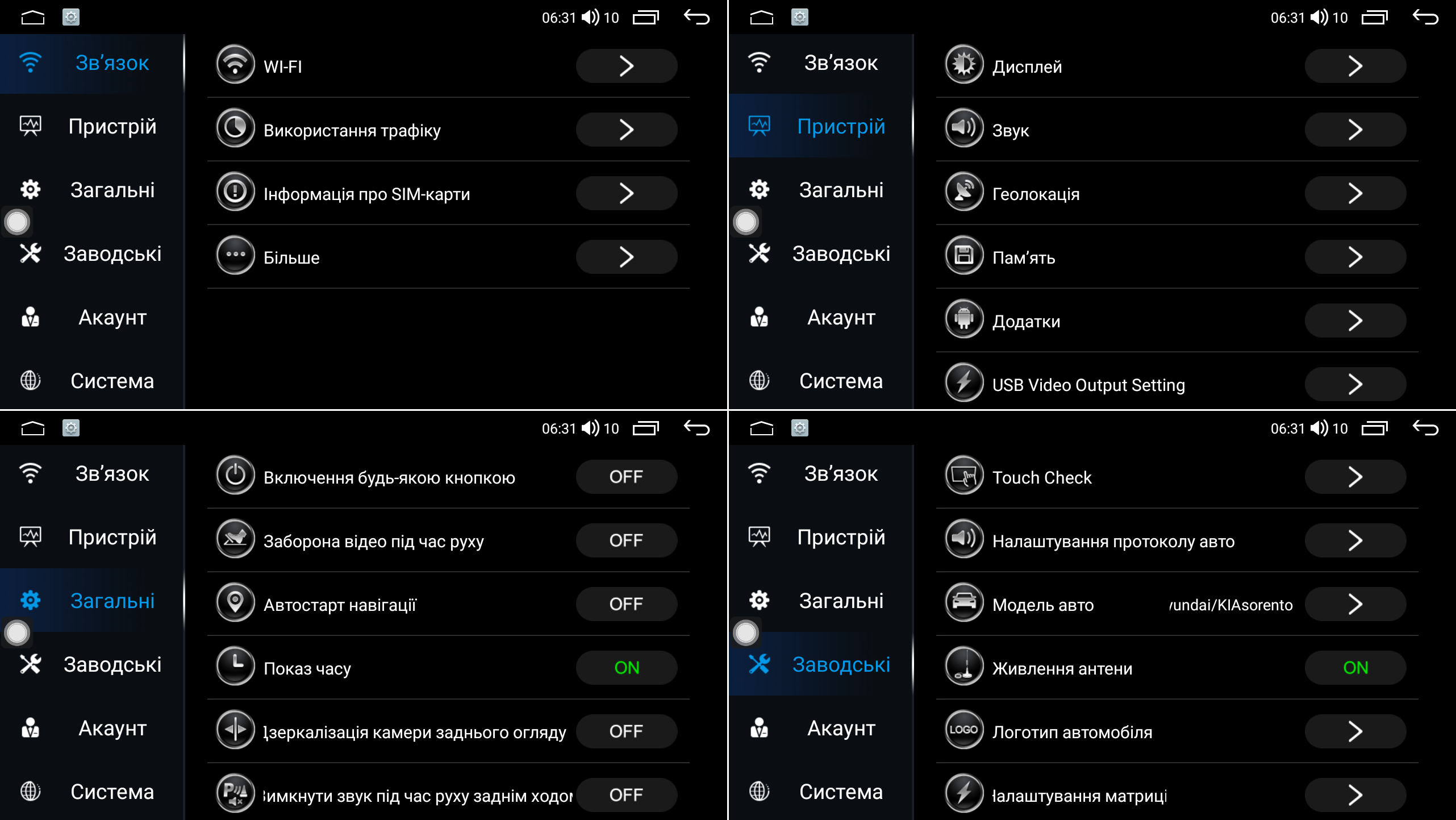Click the Використання трафіку pie chart icon
The image size is (1456, 820).
(235, 129)
